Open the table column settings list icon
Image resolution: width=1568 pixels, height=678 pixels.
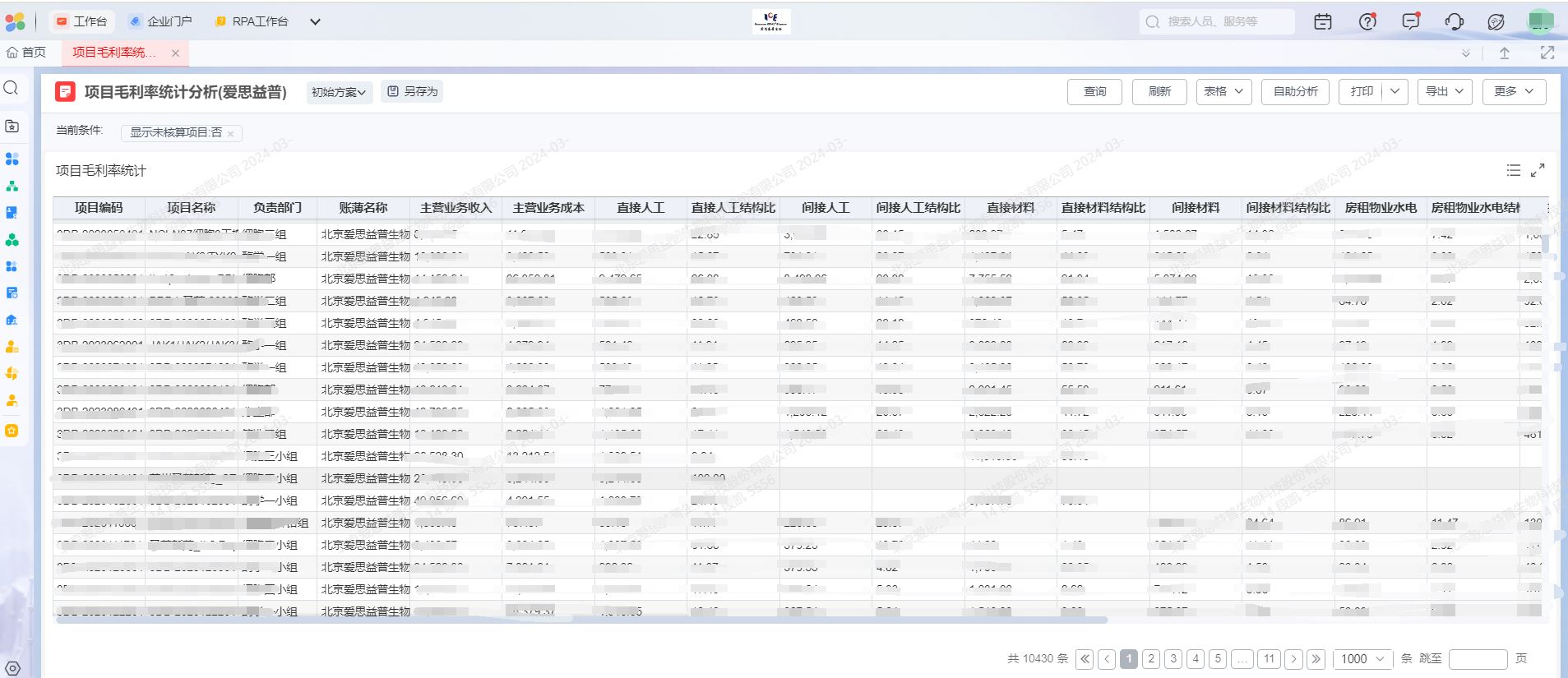coord(1513,170)
